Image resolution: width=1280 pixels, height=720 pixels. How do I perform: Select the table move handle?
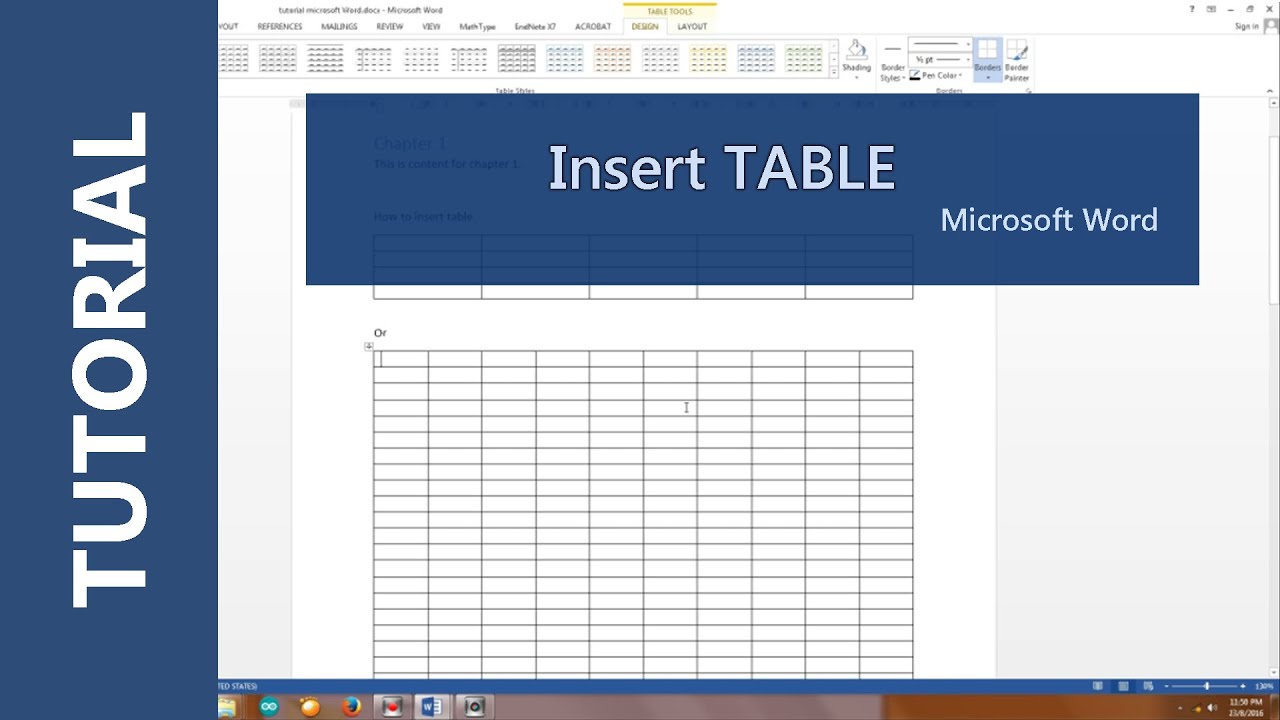pyautogui.click(x=369, y=346)
